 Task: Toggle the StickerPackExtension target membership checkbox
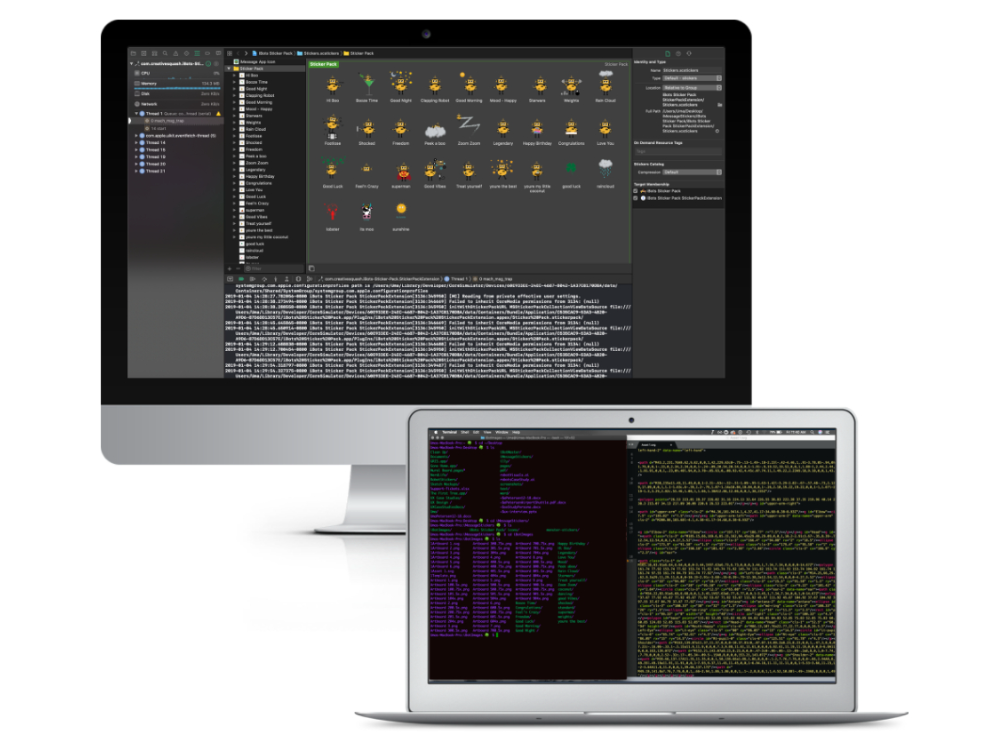(635, 198)
